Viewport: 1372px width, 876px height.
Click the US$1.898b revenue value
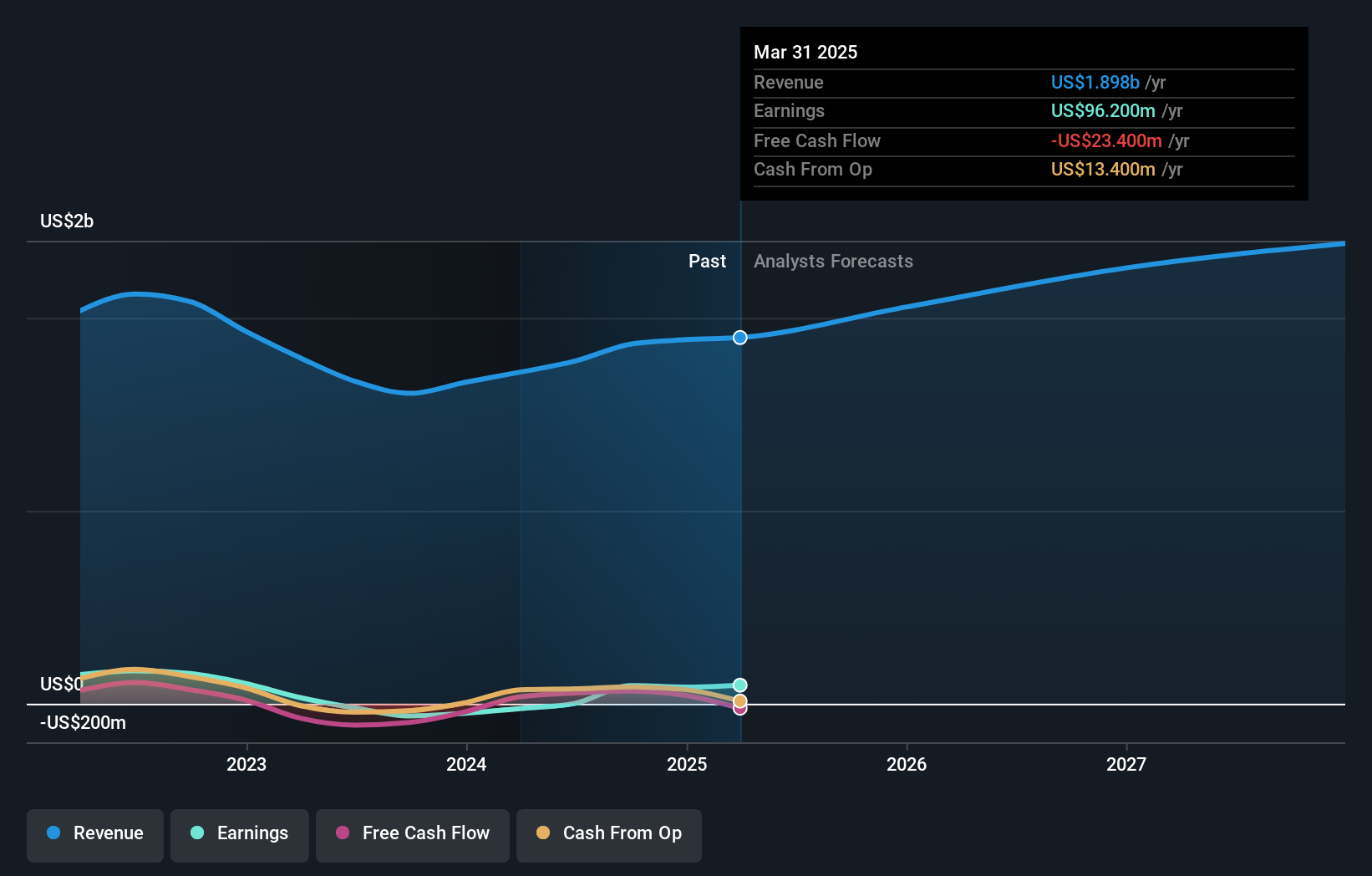(1095, 82)
